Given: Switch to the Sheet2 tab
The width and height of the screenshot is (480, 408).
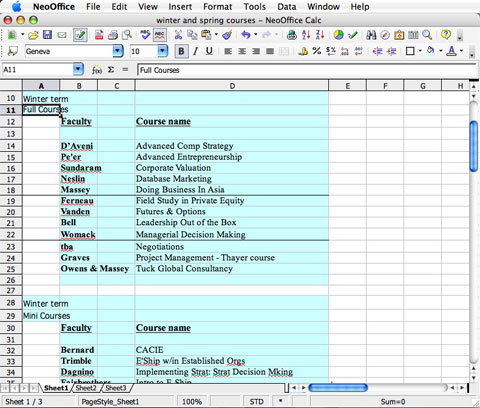Looking at the screenshot, I should pos(86,388).
